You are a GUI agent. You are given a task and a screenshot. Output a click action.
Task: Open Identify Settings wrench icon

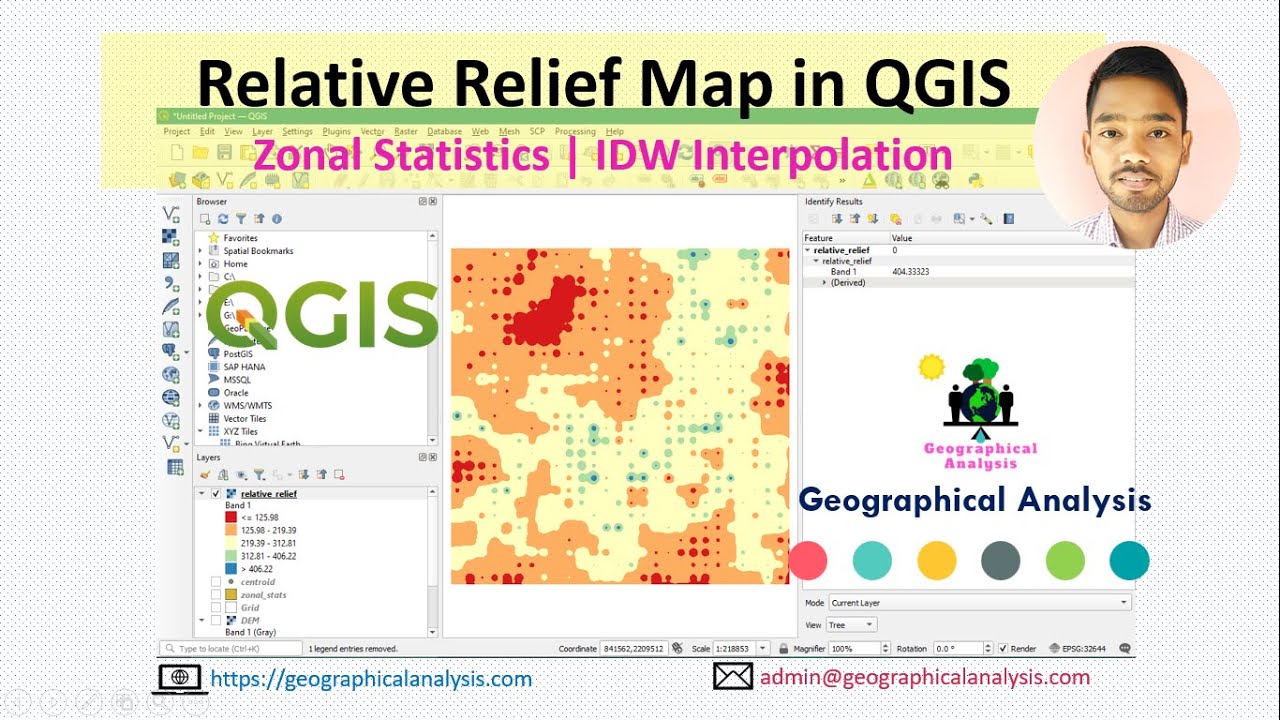[985, 218]
